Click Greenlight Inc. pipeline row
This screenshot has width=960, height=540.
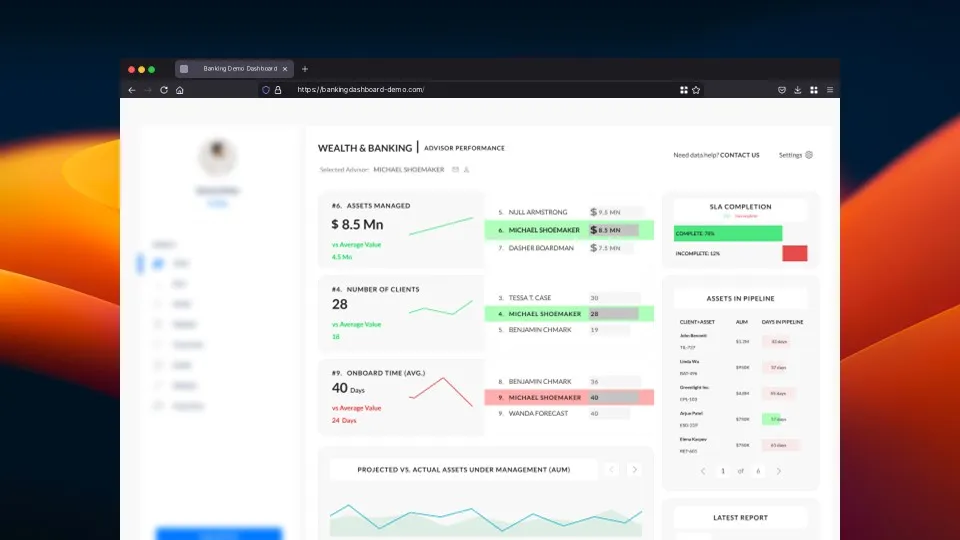[740, 393]
